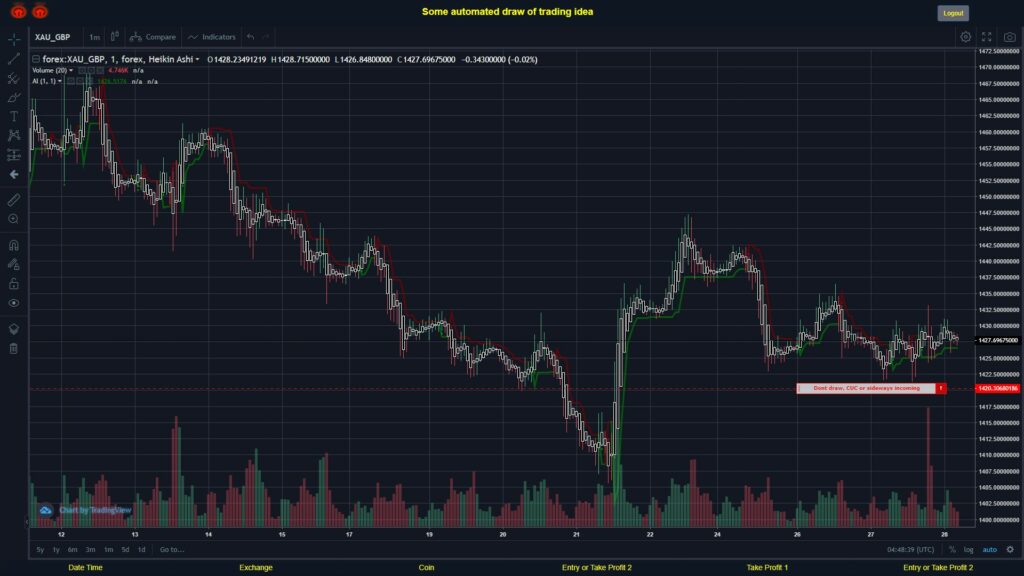
Task: Open the Heikin Ashi title dropdown arrow
Action: pyautogui.click(x=197, y=59)
